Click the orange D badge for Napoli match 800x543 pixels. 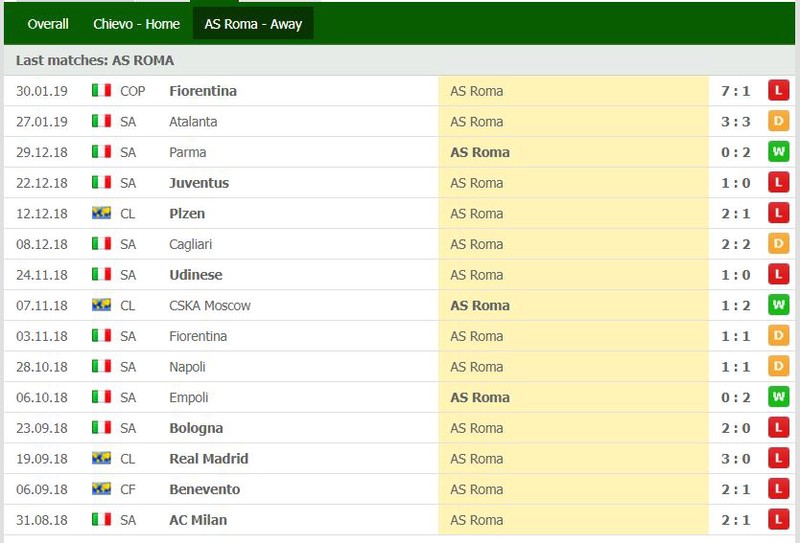pos(778,366)
